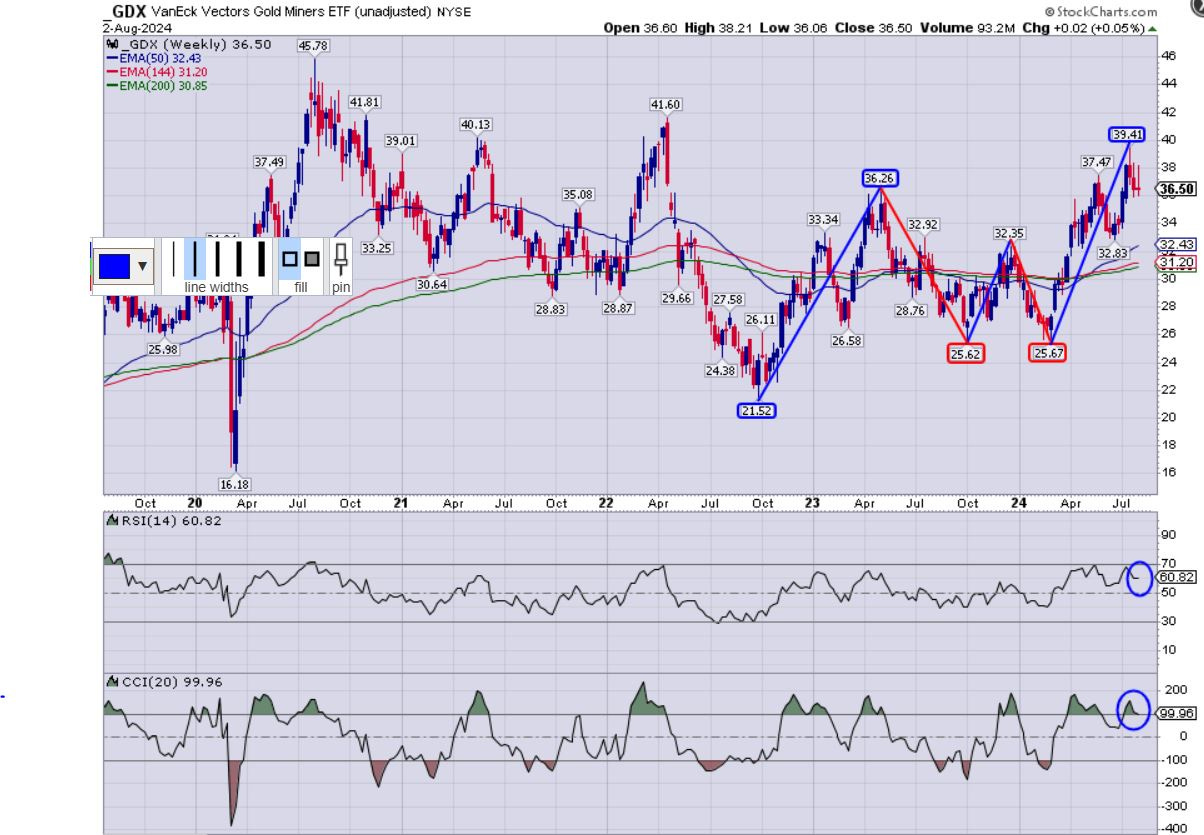Click the 99.96 CCI value tag

coord(1175,713)
